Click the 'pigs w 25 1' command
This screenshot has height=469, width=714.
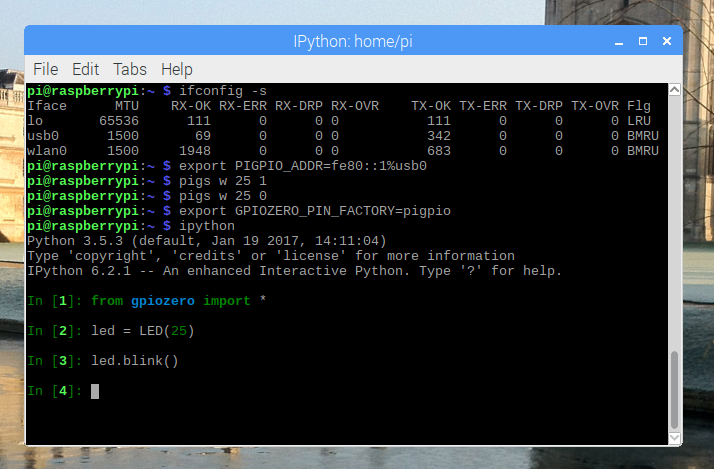[223, 181]
